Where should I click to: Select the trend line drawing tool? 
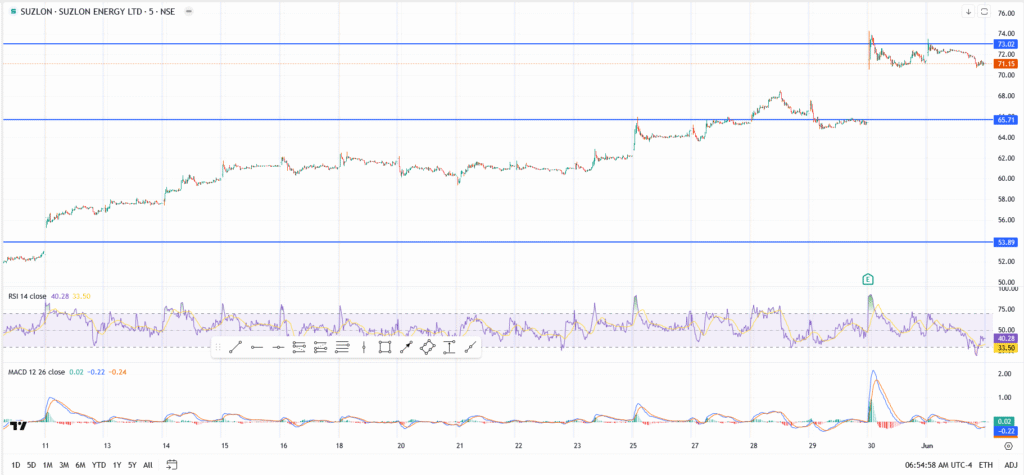(x=234, y=347)
